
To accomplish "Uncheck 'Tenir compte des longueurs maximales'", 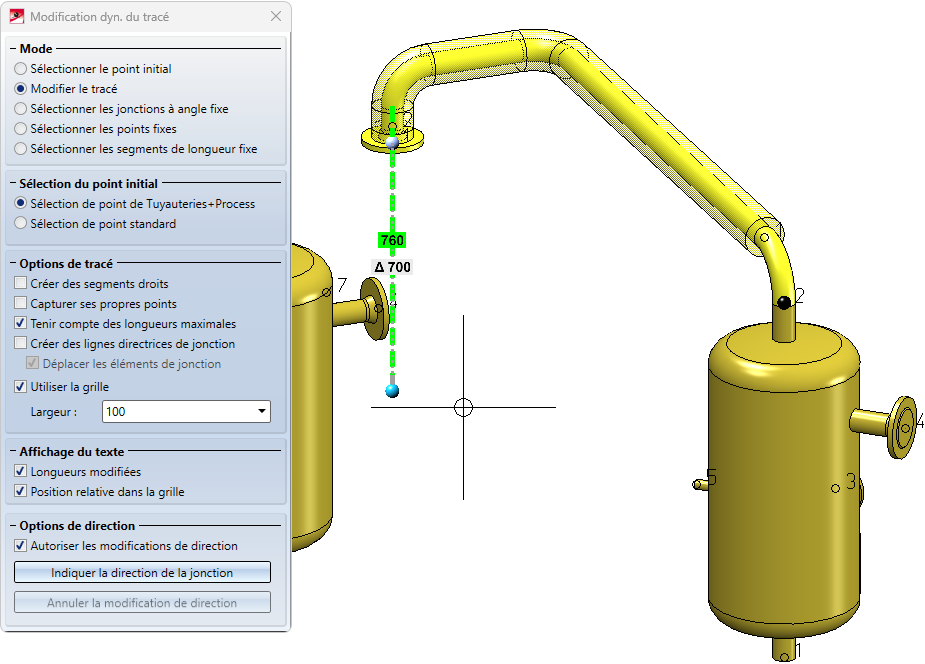I will (21, 324).
